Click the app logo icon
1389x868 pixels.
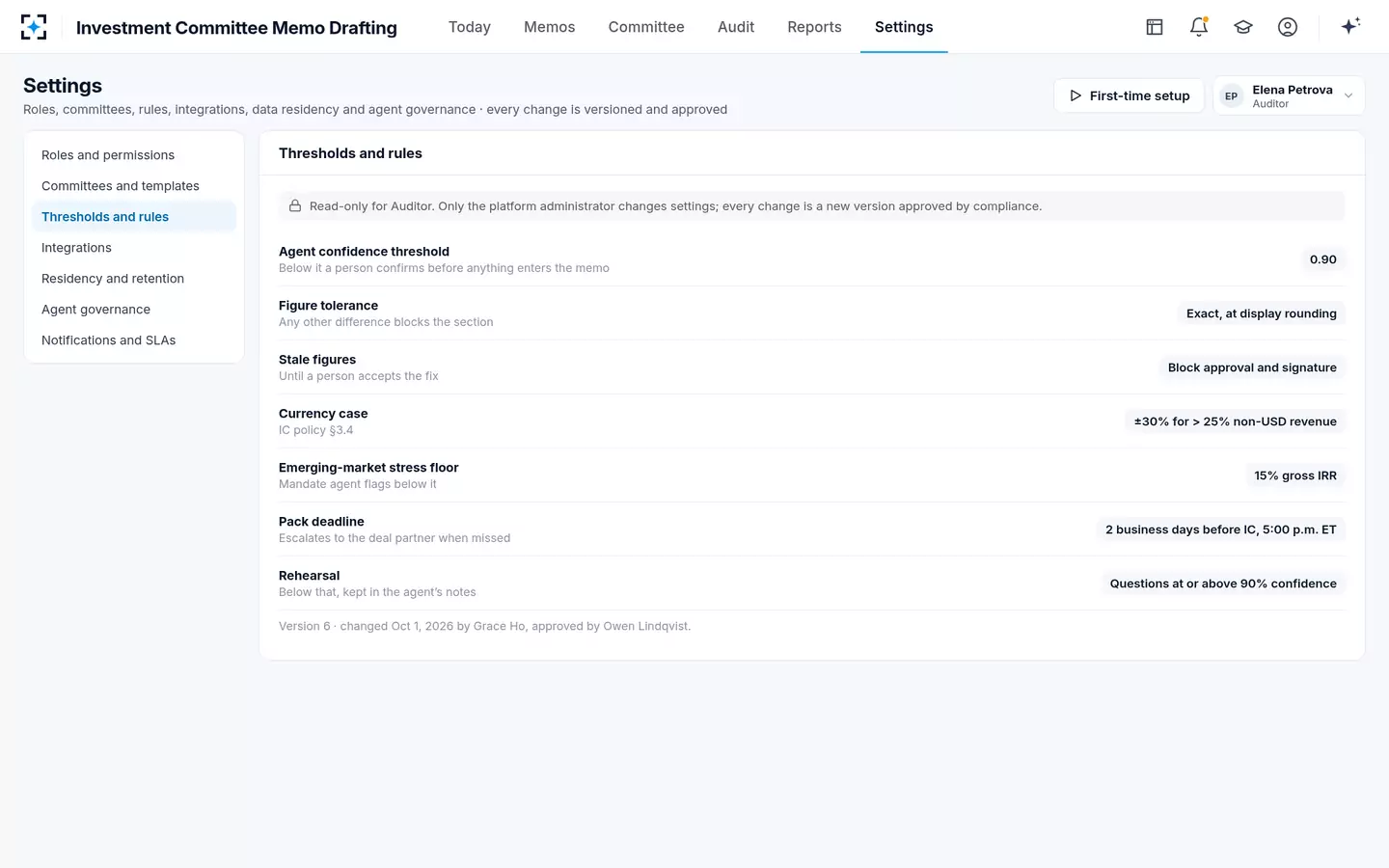tap(34, 27)
